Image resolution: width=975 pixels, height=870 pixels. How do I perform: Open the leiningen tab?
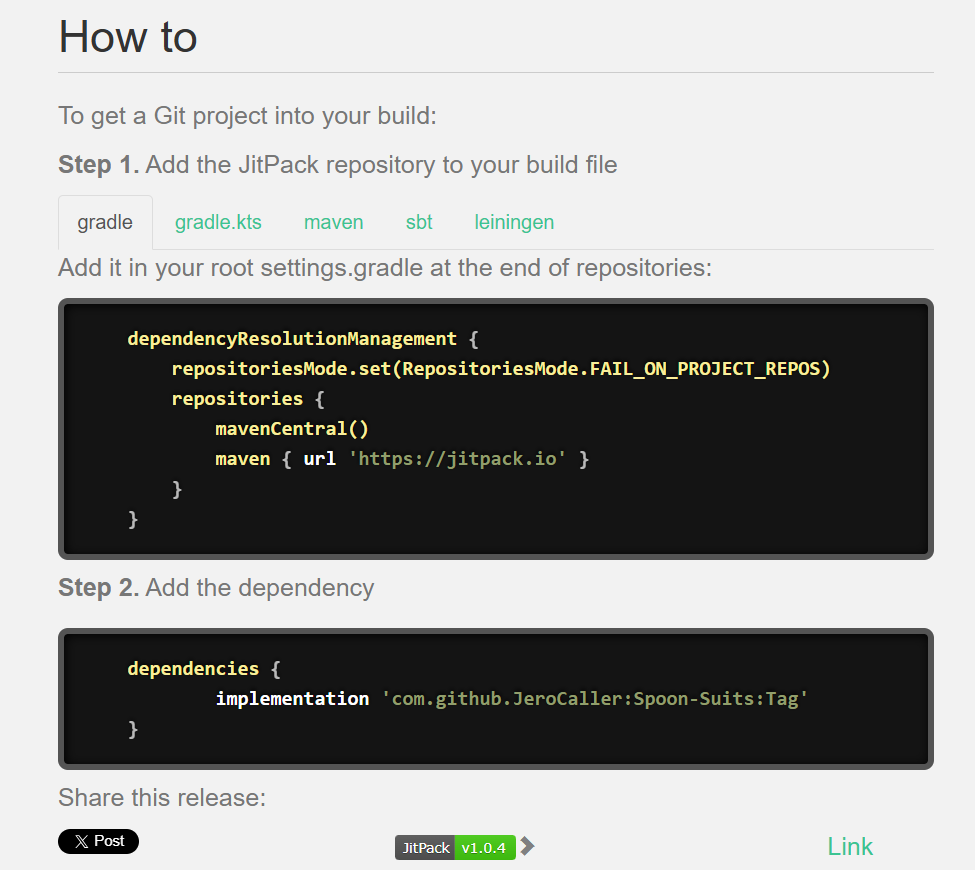(514, 222)
